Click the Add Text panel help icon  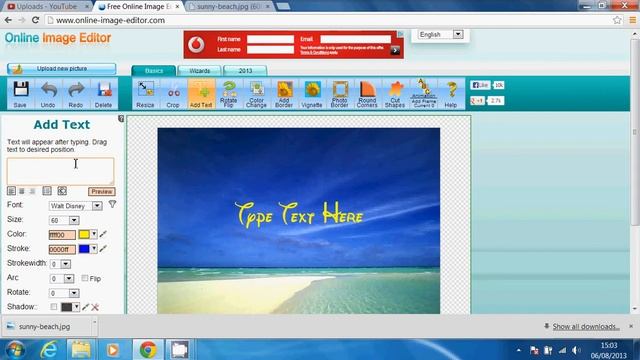[121, 118]
